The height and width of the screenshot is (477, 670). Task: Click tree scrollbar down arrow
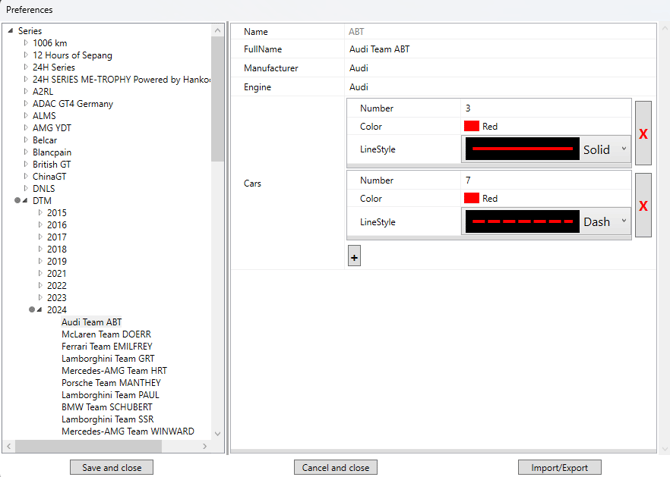217,433
